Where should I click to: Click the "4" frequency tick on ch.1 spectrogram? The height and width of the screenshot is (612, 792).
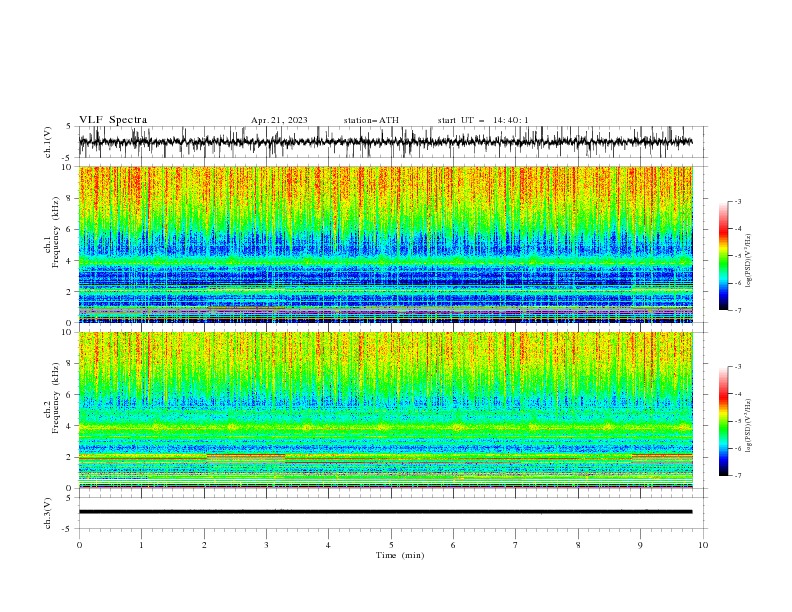click(69, 261)
